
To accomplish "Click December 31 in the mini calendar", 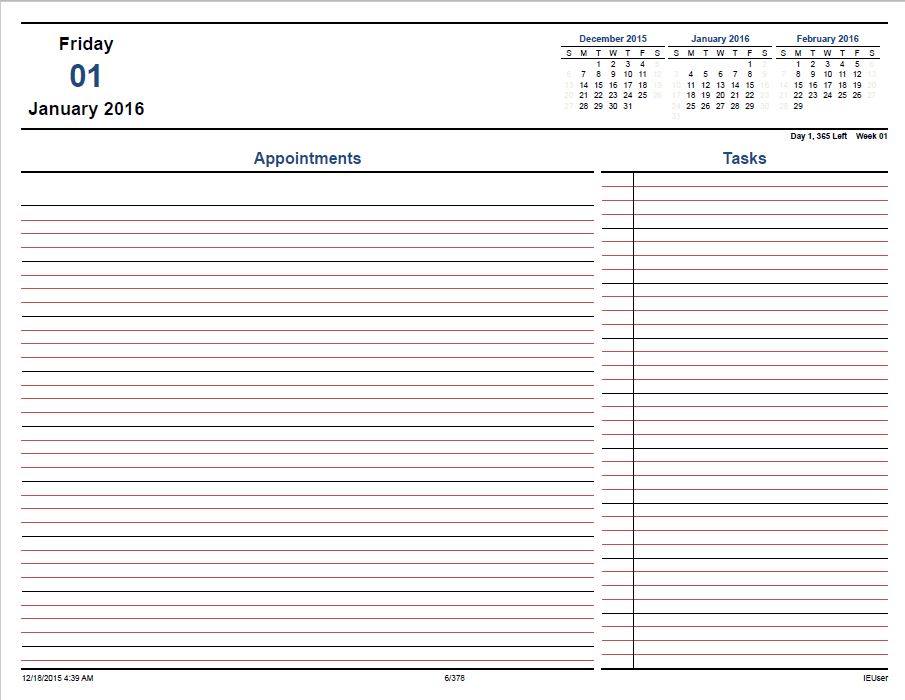I will (x=627, y=106).
